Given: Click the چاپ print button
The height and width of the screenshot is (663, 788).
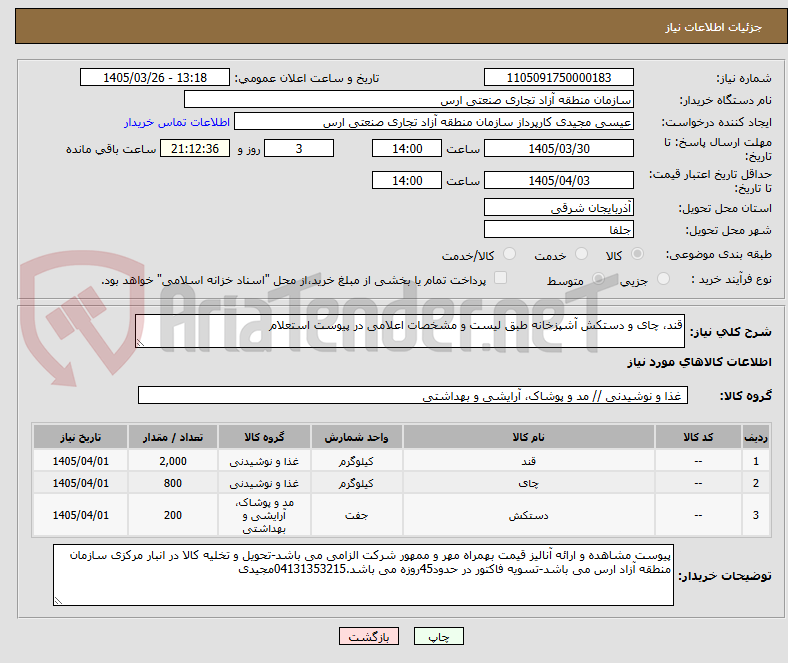Looking at the screenshot, I should 438,636.
